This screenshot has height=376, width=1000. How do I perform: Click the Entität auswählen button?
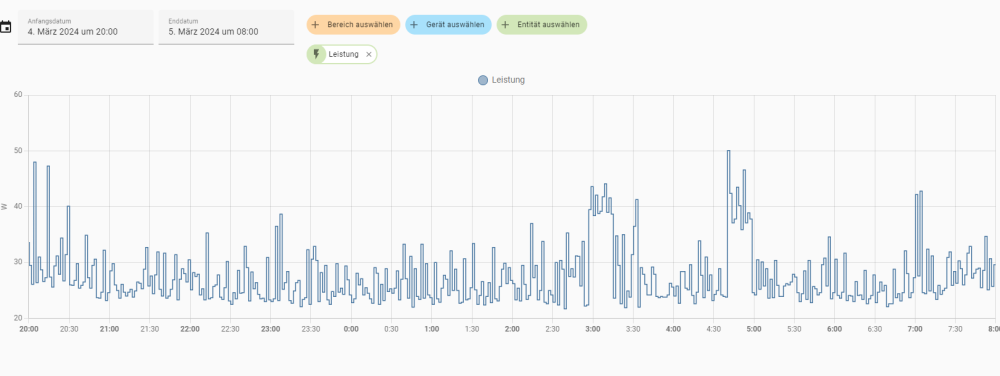tap(541, 25)
